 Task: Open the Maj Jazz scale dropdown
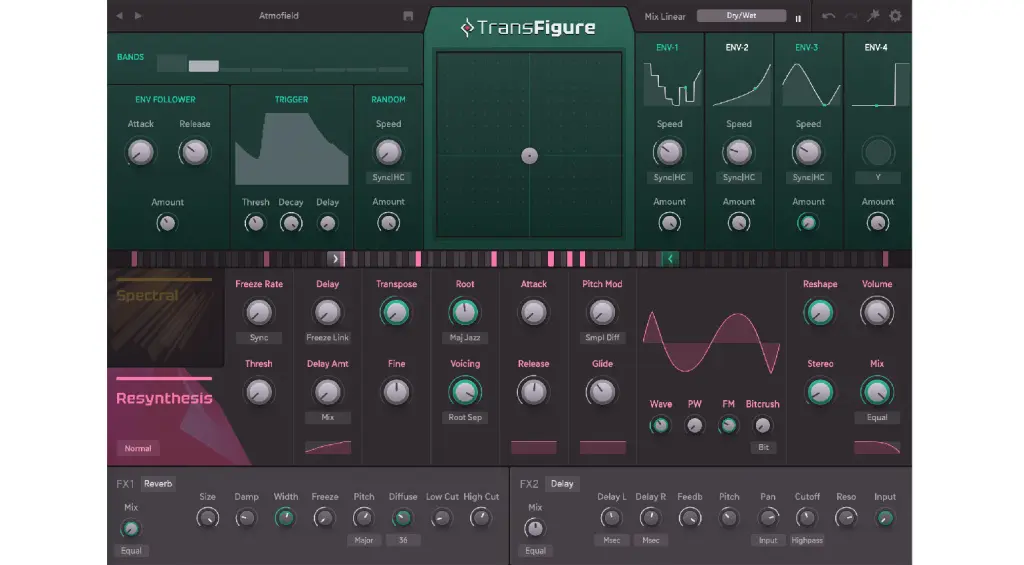point(464,338)
